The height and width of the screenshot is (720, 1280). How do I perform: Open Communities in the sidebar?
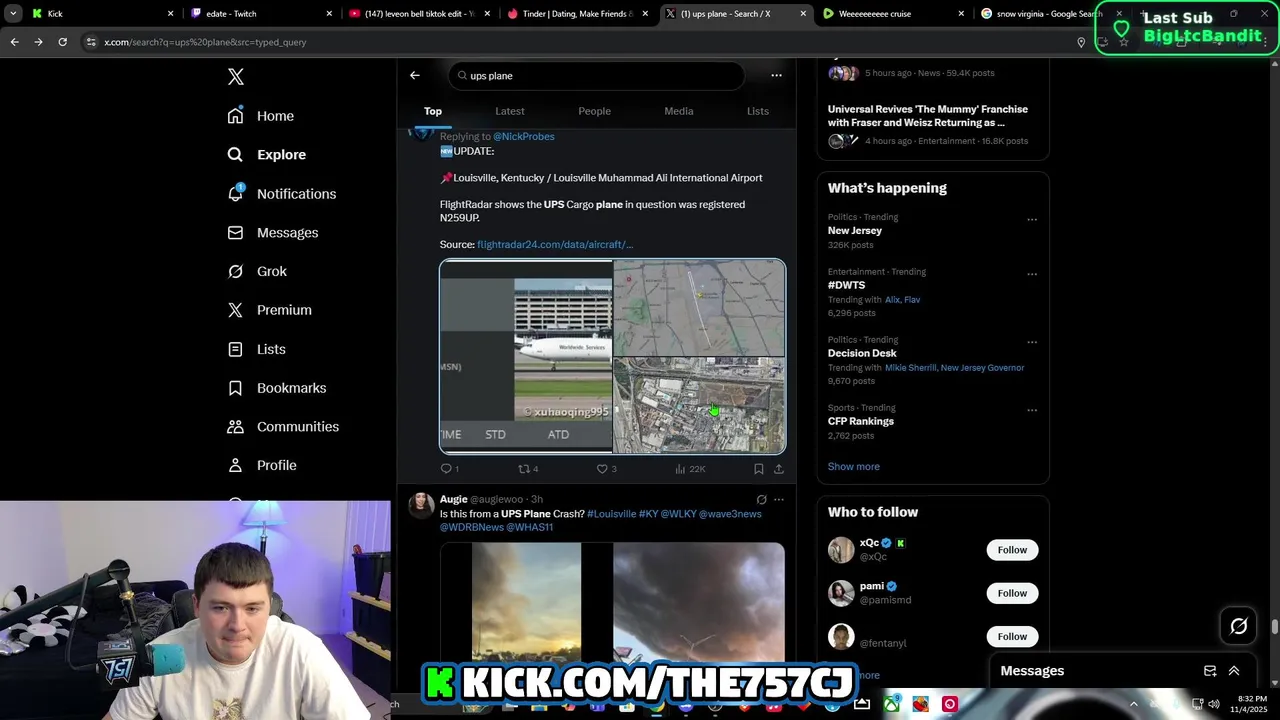tap(283, 427)
